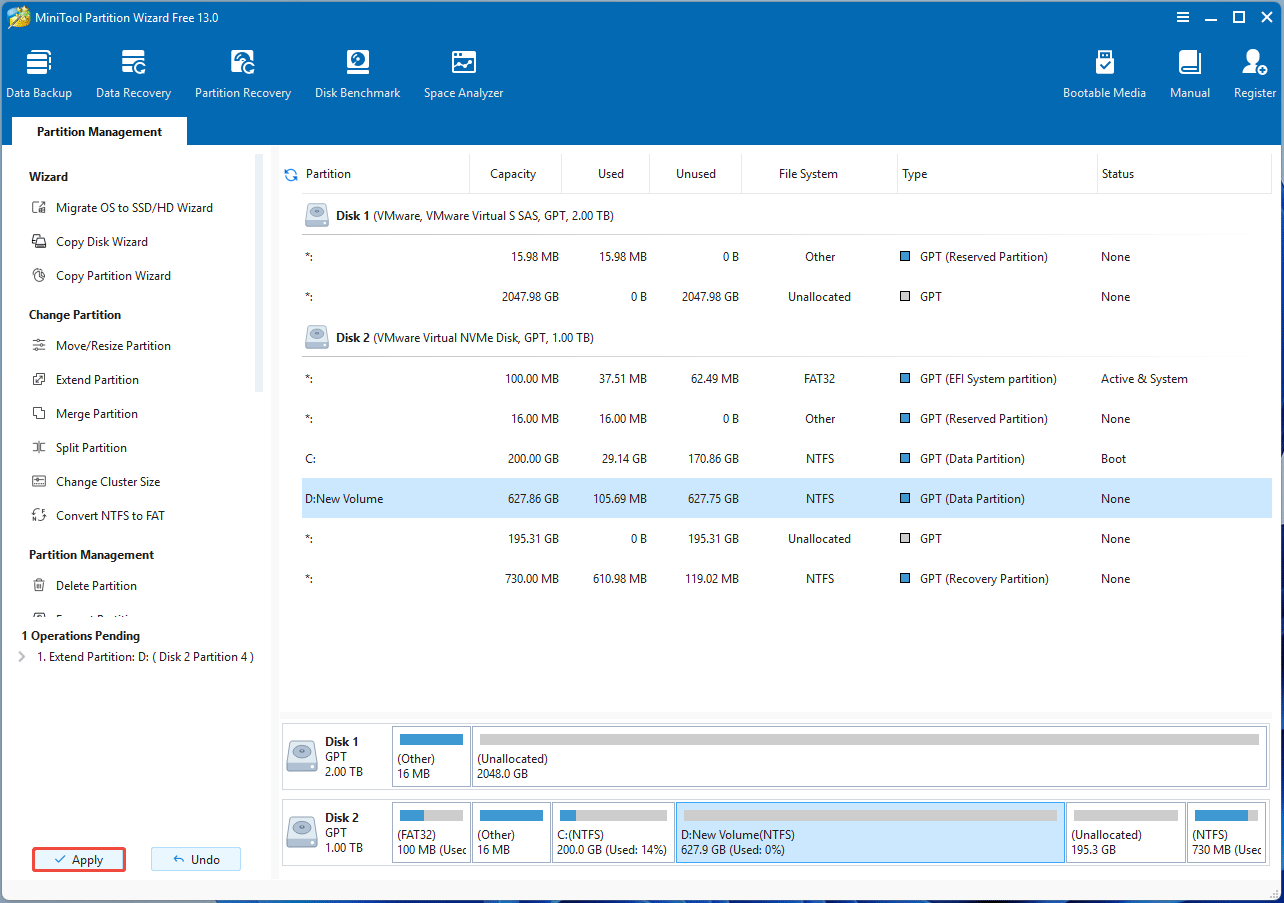Choose Move/Resize Partition in sidebar

coord(113,346)
